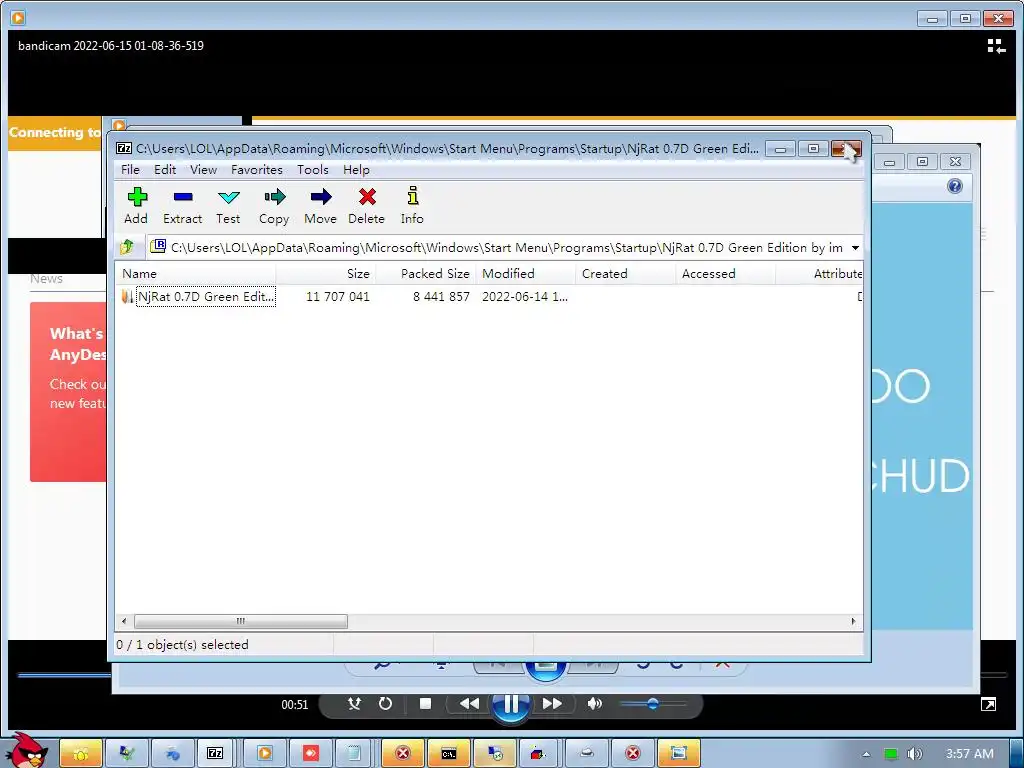The width and height of the screenshot is (1024, 768).
Task: Pause the media player video
Action: coord(511,703)
